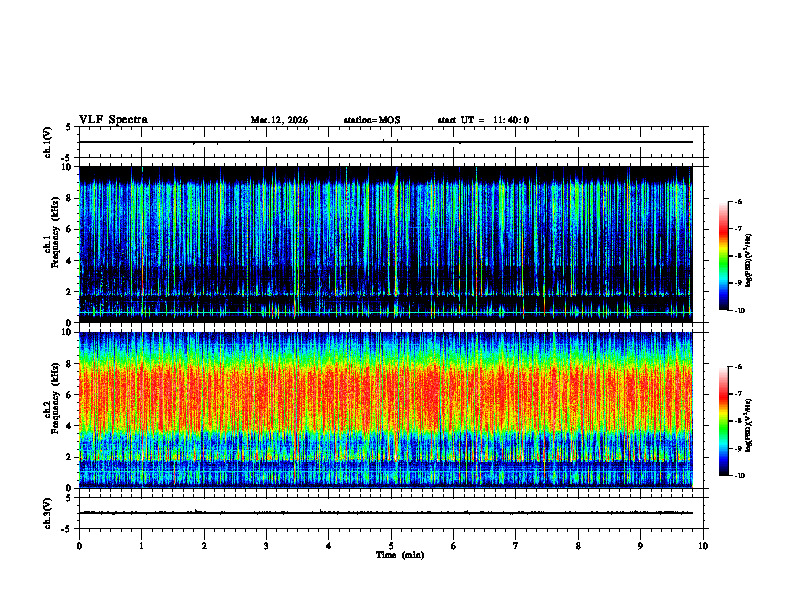Click the "ch.1(V)" waveform axis label
This screenshot has width=792, height=612.
pyautogui.click(x=48, y=142)
